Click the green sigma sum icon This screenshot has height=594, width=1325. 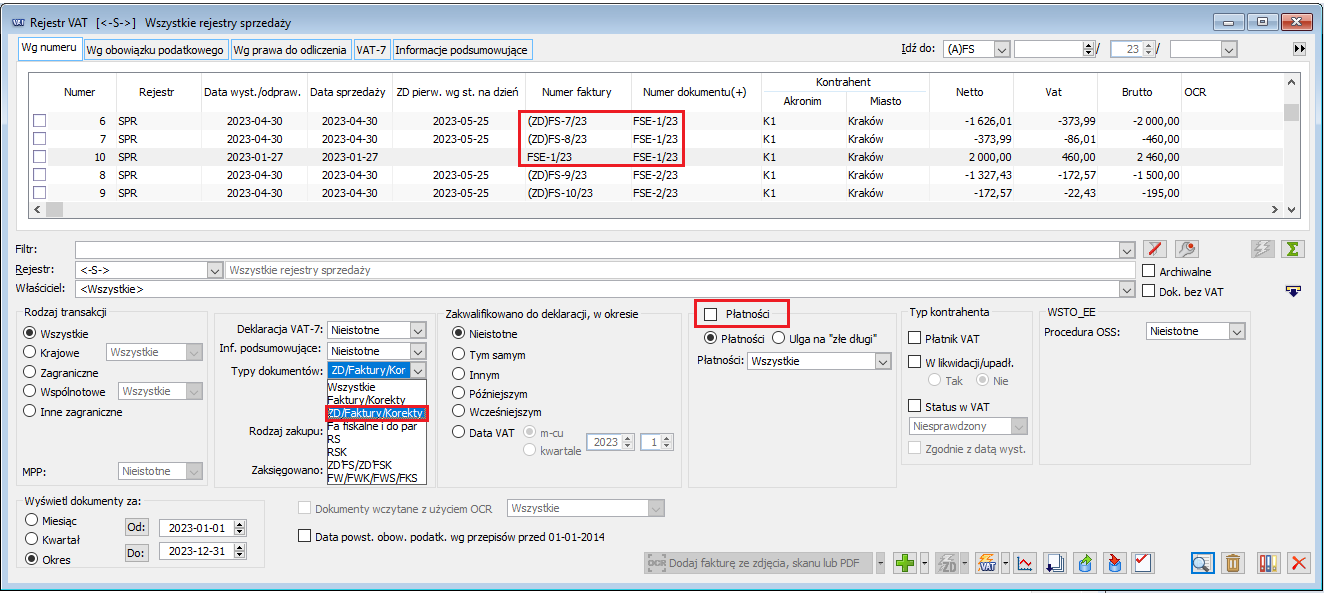1294,250
